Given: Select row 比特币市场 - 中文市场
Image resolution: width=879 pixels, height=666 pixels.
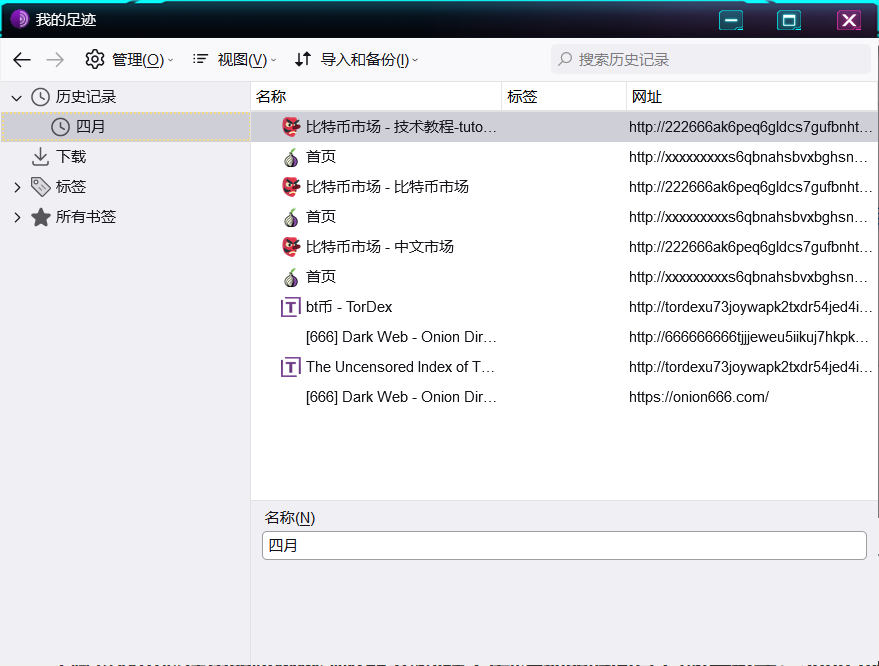Looking at the screenshot, I should 564,247.
